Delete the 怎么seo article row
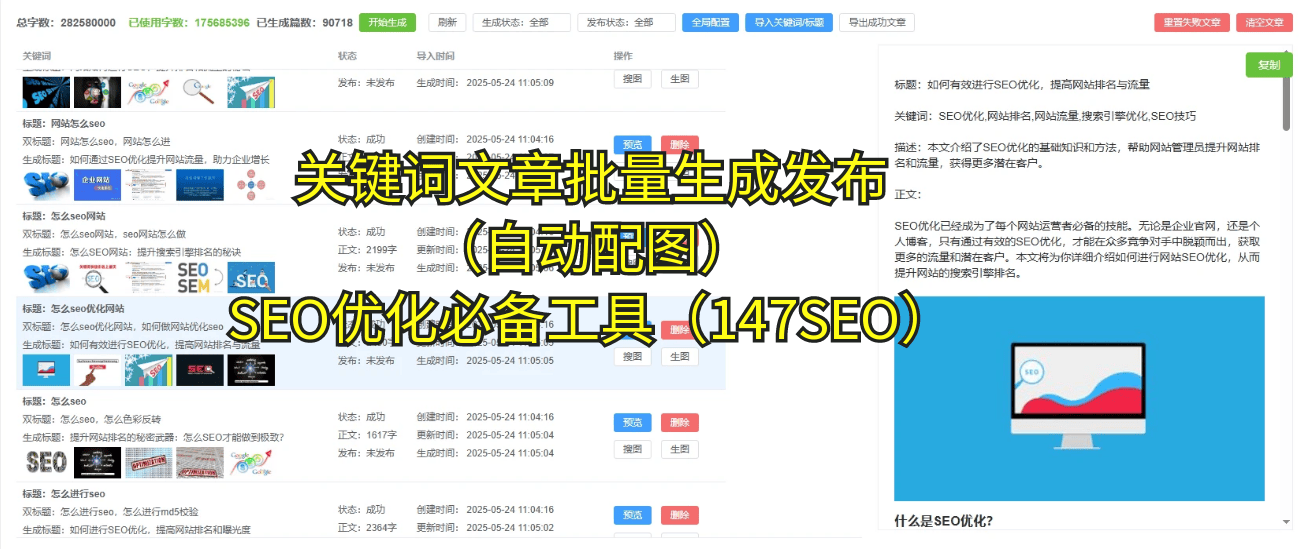1300x550 pixels. pyautogui.click(x=679, y=423)
